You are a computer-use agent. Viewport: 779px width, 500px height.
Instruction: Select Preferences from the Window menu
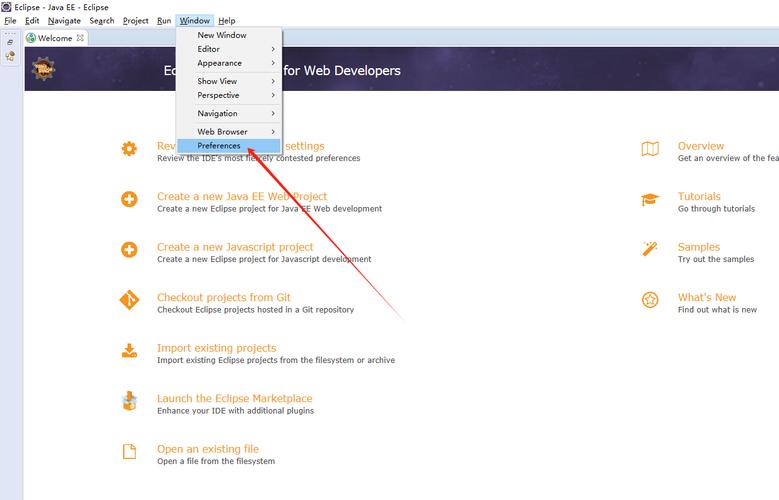219,146
